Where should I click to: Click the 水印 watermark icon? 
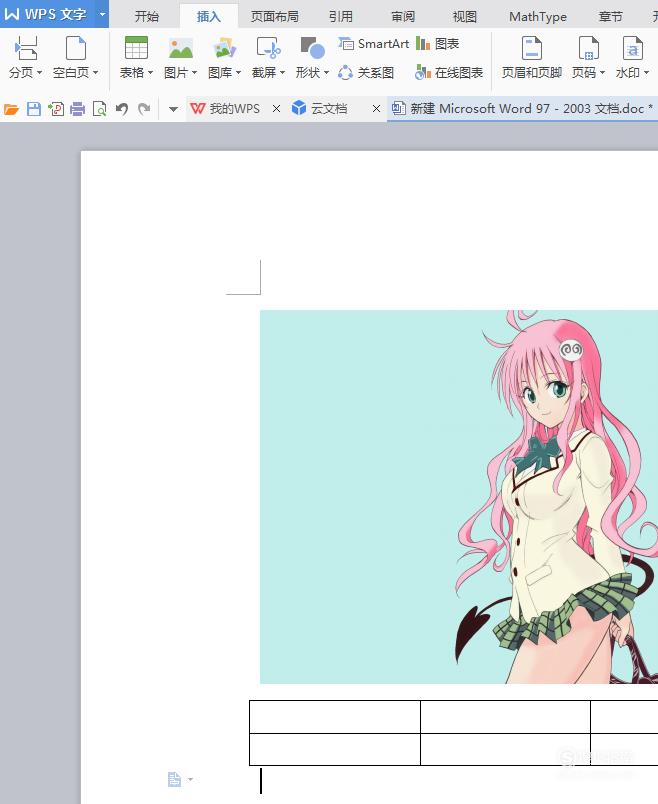[x=632, y=49]
